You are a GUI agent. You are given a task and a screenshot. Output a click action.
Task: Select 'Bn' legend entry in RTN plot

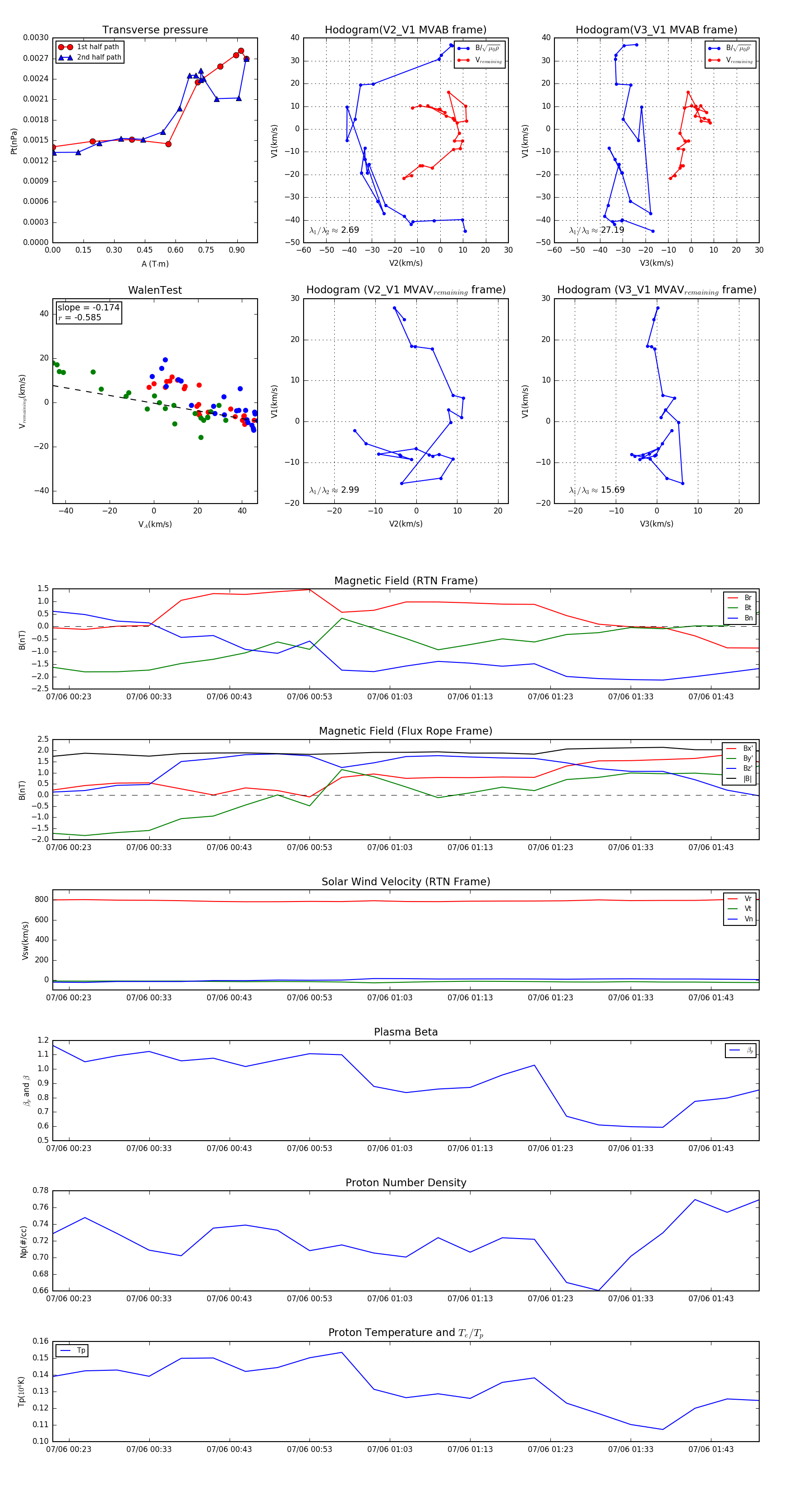pyautogui.click(x=740, y=618)
